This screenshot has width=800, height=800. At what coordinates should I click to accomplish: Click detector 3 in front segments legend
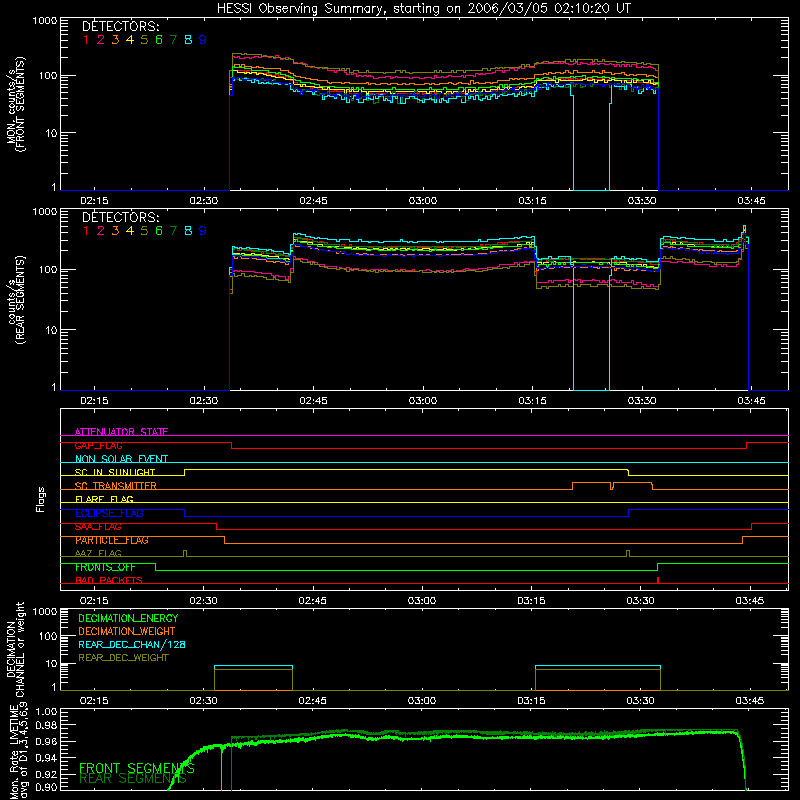(115, 40)
